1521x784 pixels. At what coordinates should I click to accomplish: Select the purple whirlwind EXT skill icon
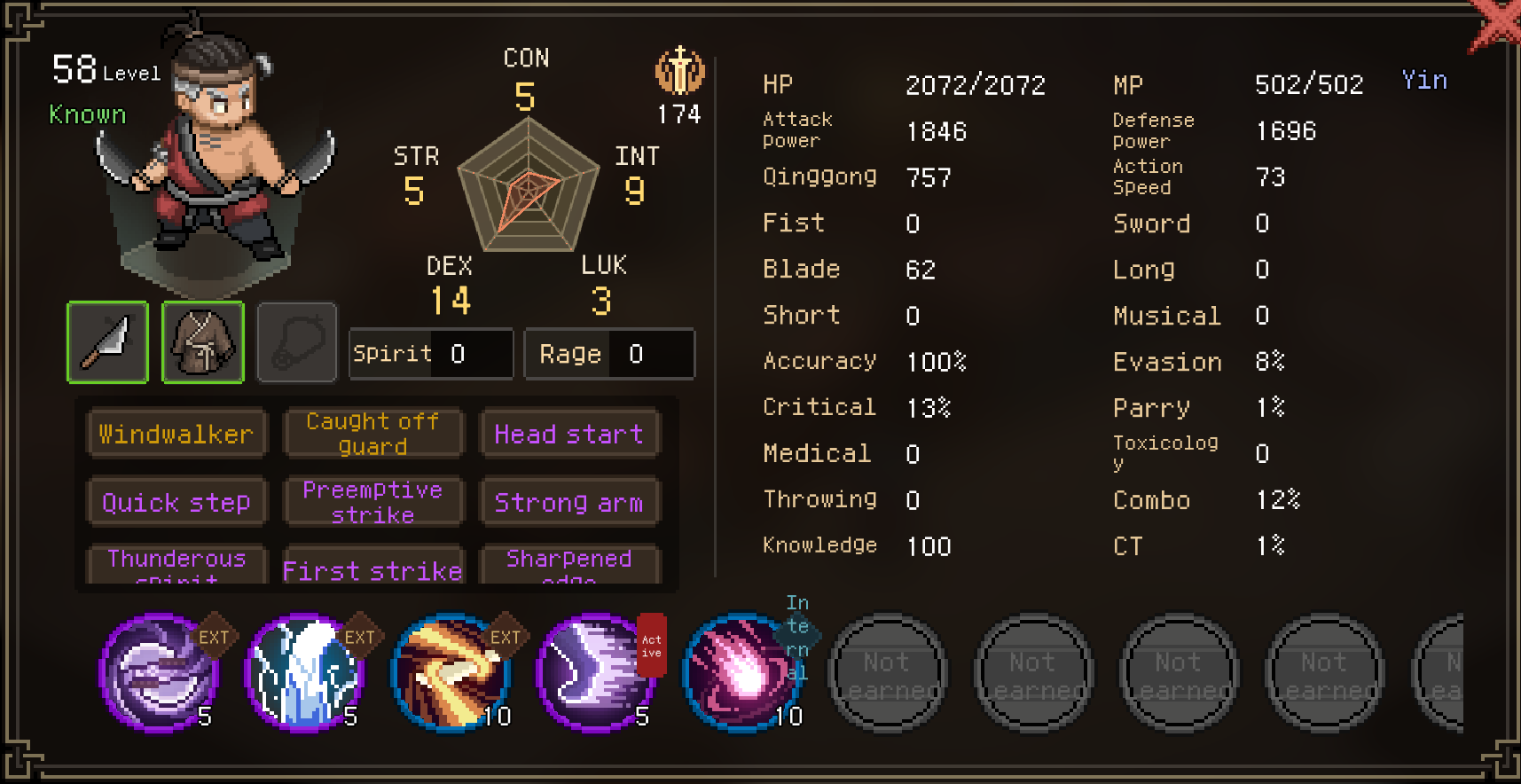pyautogui.click(x=158, y=674)
